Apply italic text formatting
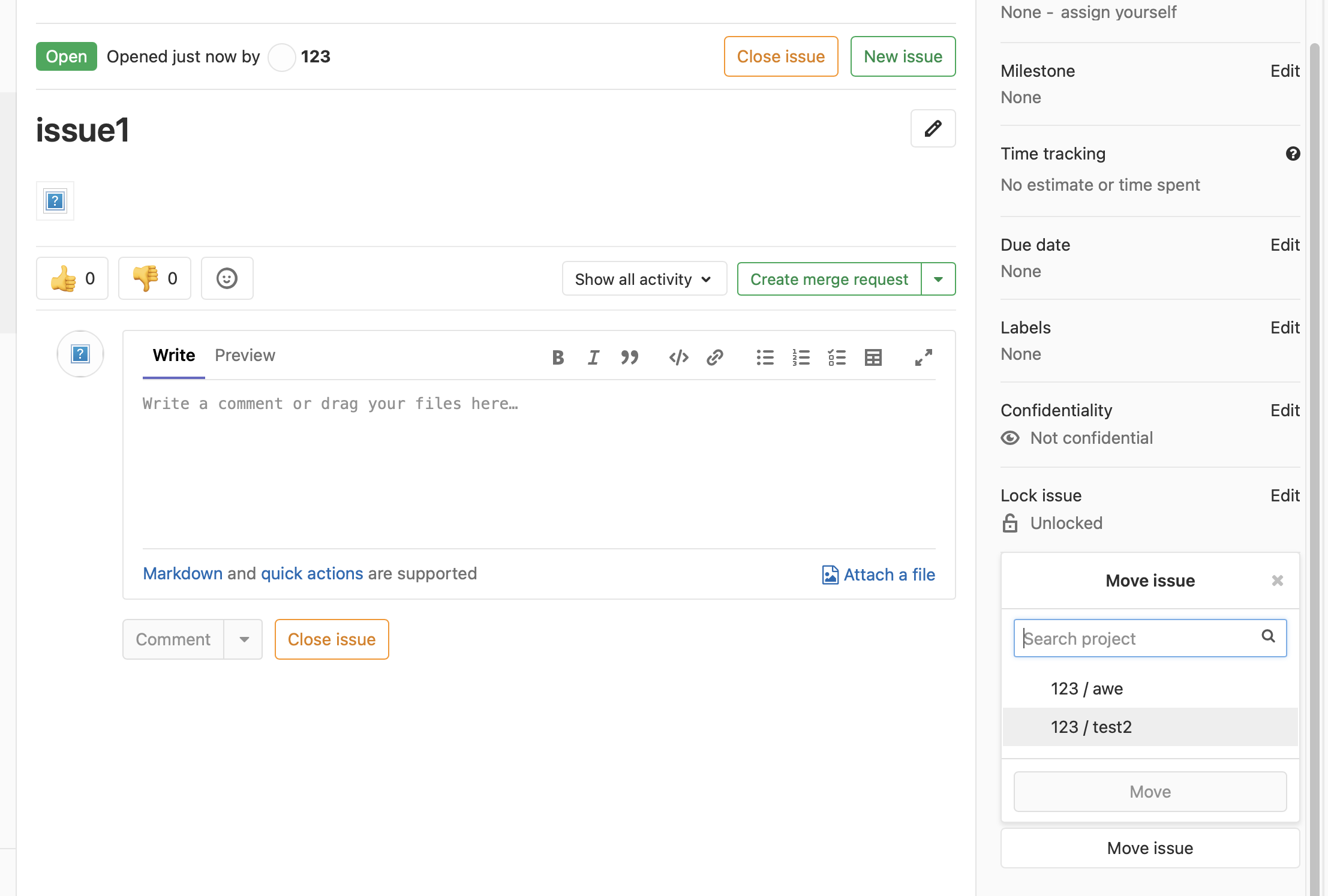1328x896 pixels. 593,357
